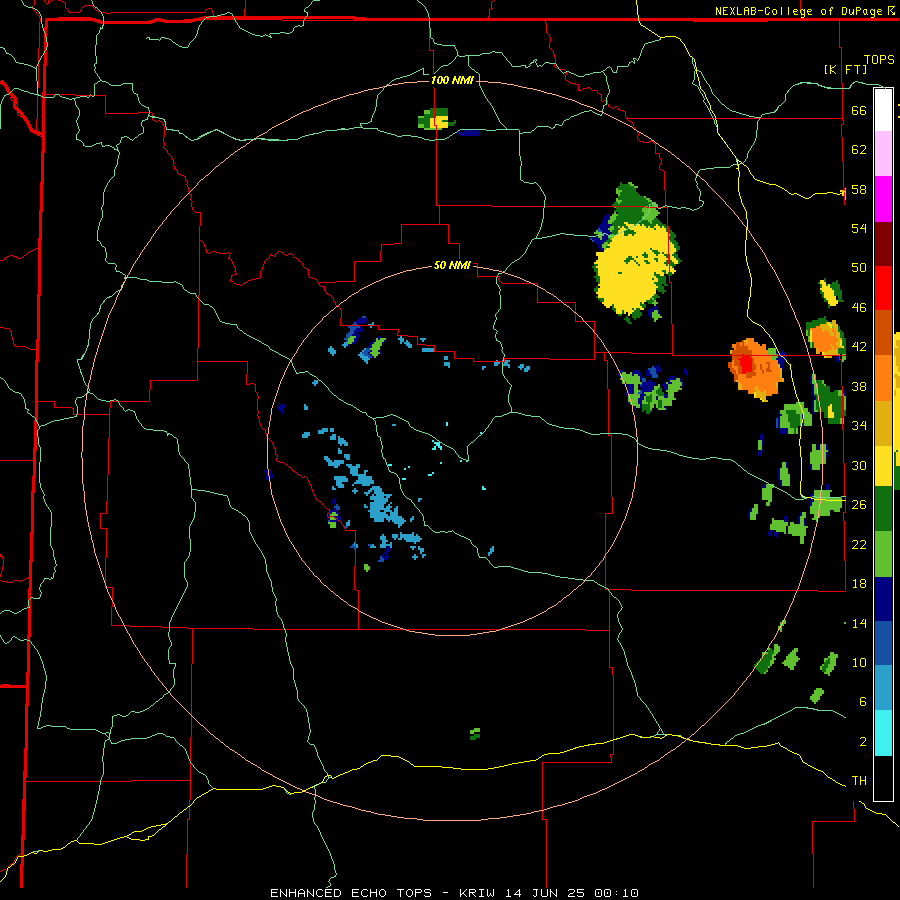Click the '14' legend value
The width and height of the screenshot is (900, 900).
tap(859, 623)
